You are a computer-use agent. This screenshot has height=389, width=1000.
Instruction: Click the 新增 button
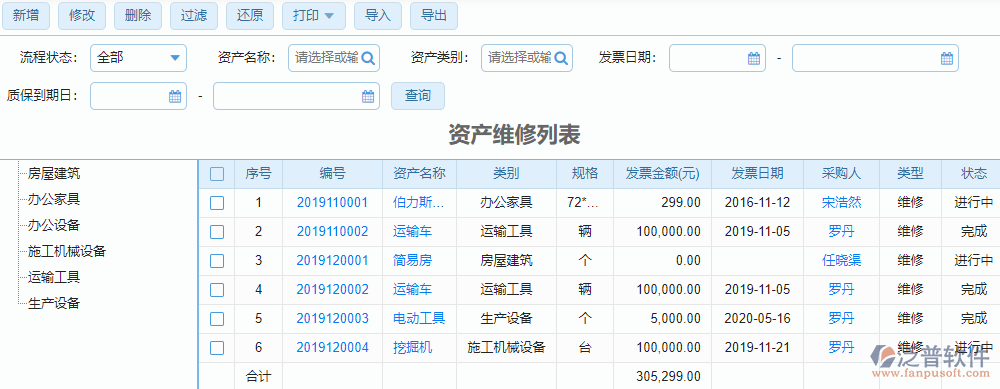pos(26,16)
